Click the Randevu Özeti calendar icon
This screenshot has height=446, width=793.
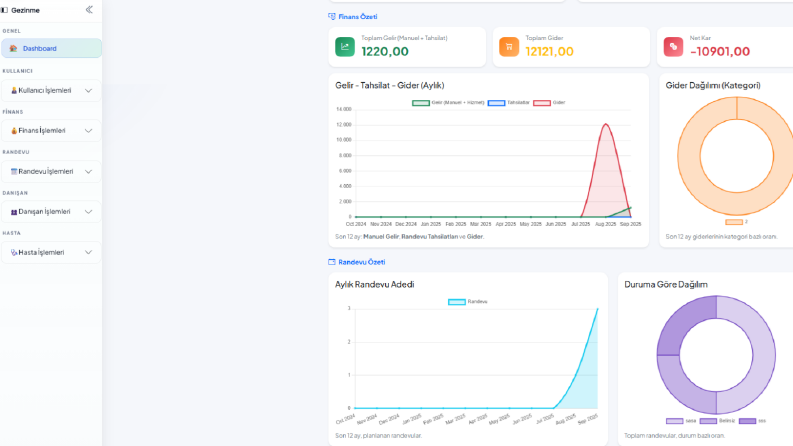pyautogui.click(x=332, y=262)
